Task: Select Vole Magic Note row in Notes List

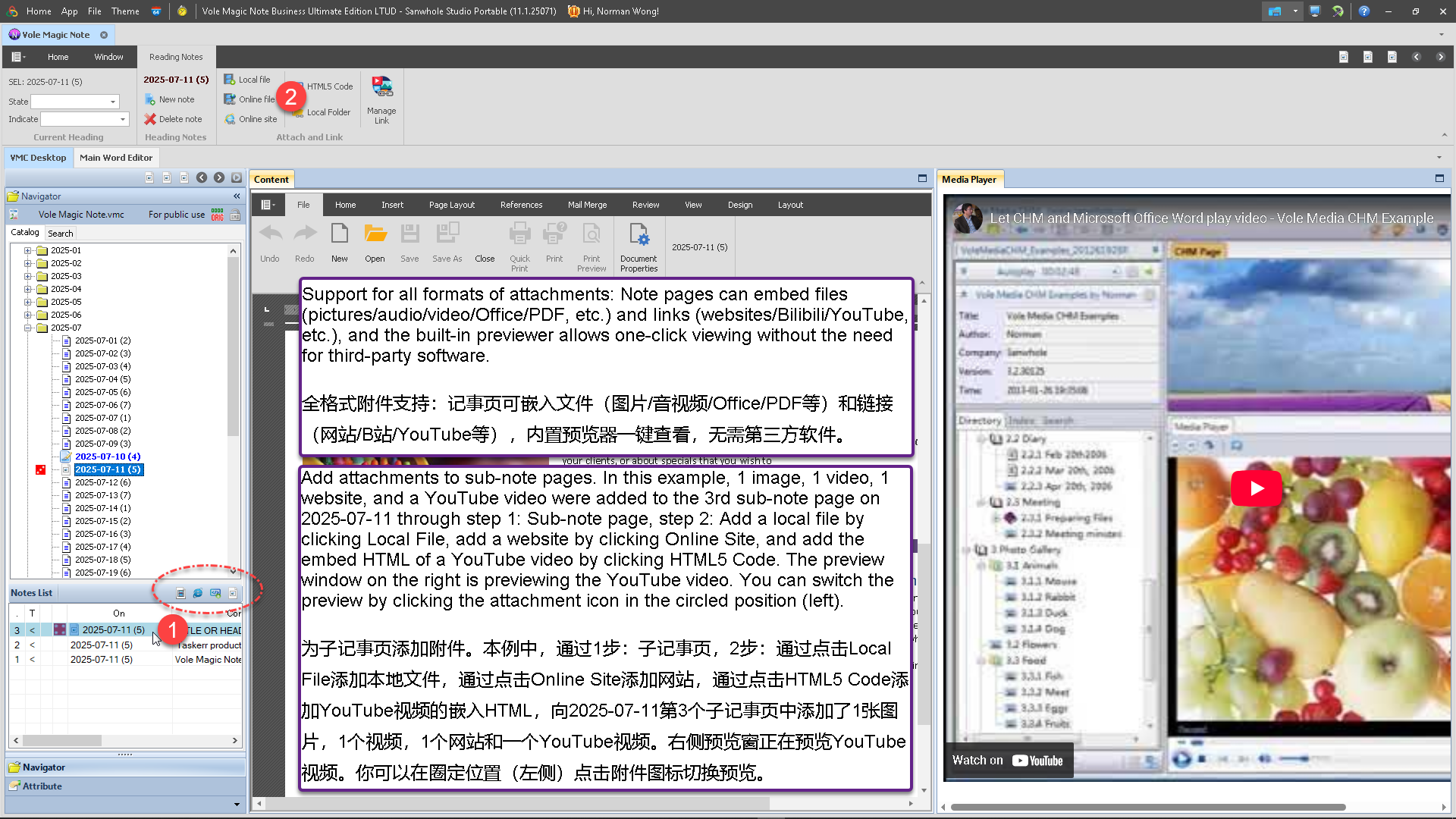Action: pyautogui.click(x=126, y=660)
